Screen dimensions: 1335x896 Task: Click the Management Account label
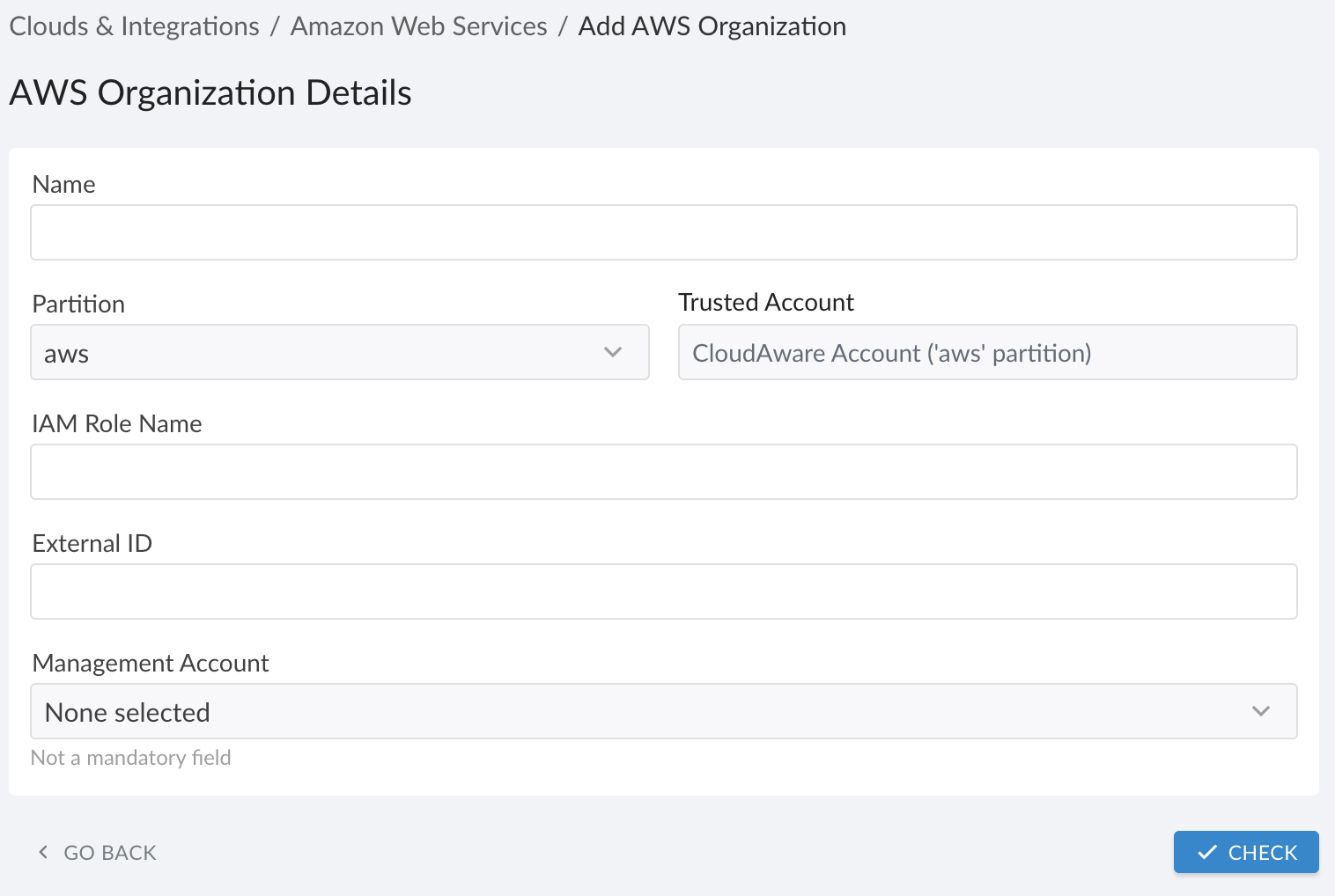pos(150,663)
